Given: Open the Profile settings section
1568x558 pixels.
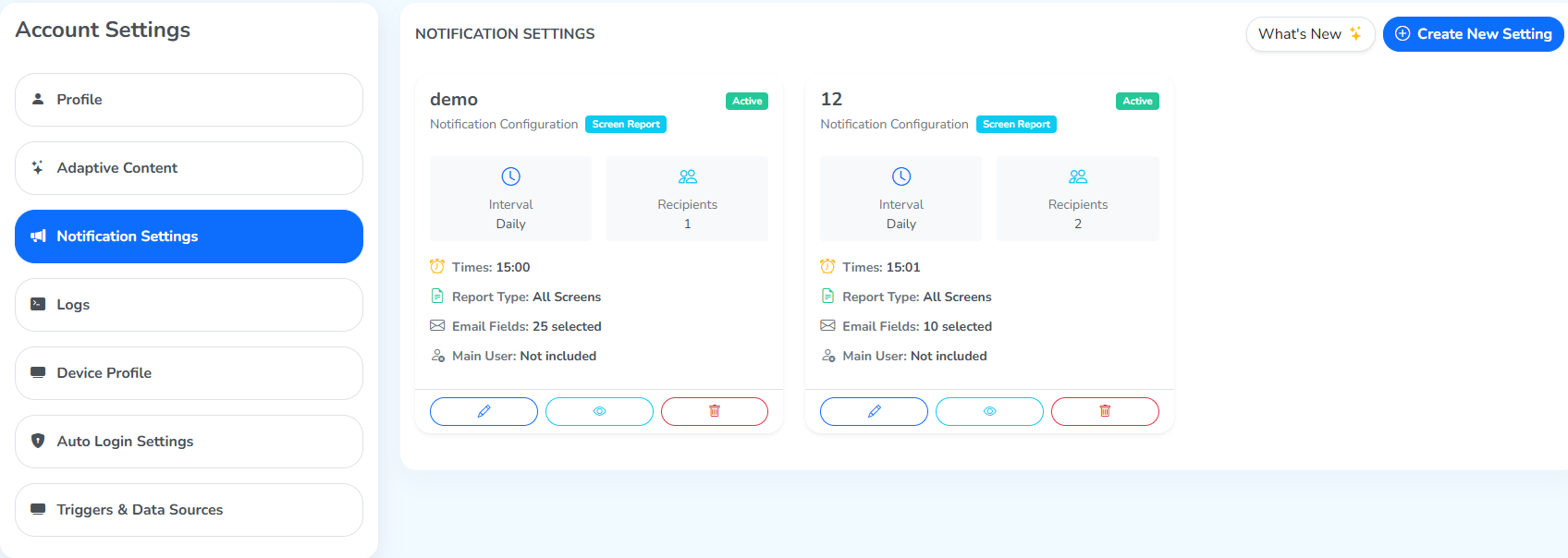Looking at the screenshot, I should (x=189, y=100).
